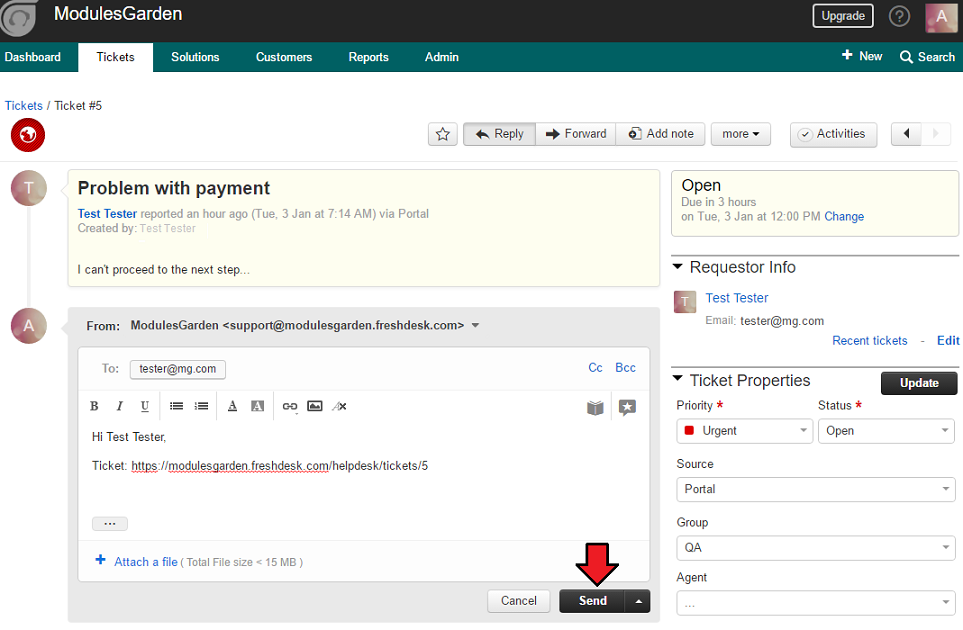The width and height of the screenshot is (963, 630).
Task: Open the Admin tab
Action: pos(442,57)
